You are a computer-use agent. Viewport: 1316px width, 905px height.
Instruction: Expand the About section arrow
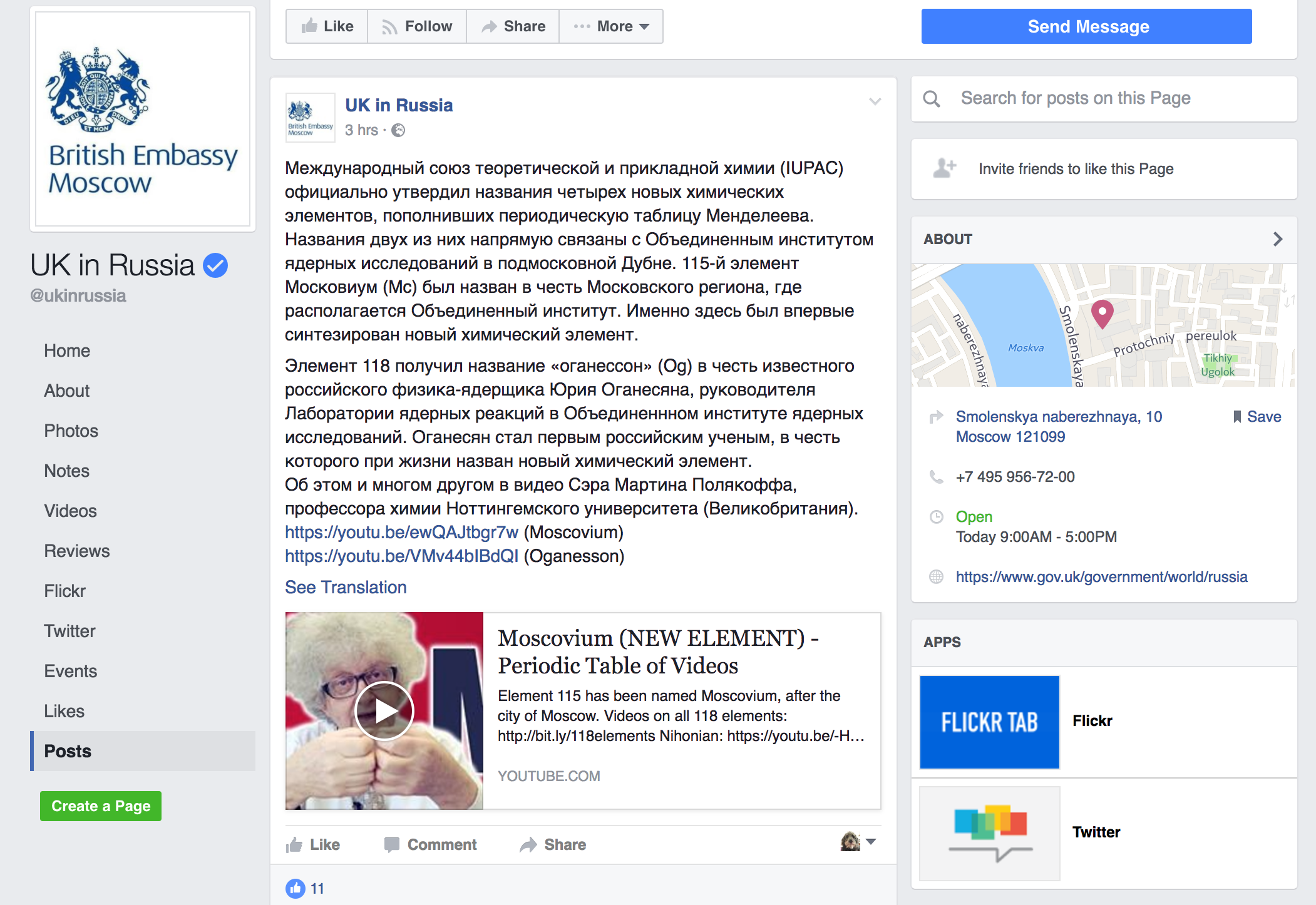[x=1278, y=239]
